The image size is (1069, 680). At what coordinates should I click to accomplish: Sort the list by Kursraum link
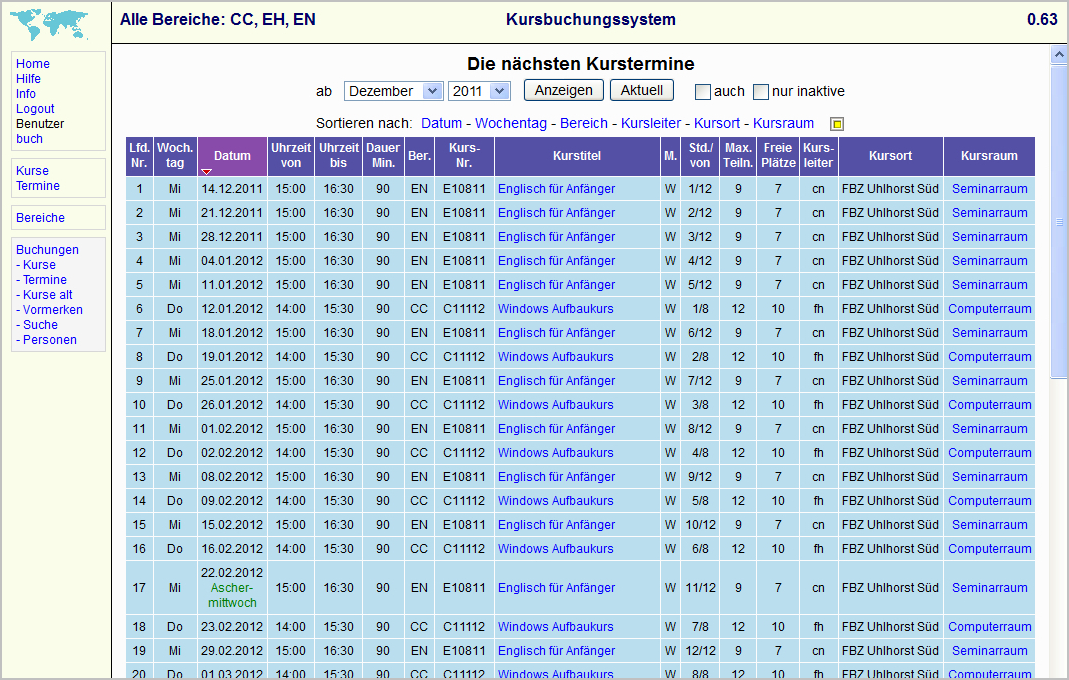(x=783, y=123)
